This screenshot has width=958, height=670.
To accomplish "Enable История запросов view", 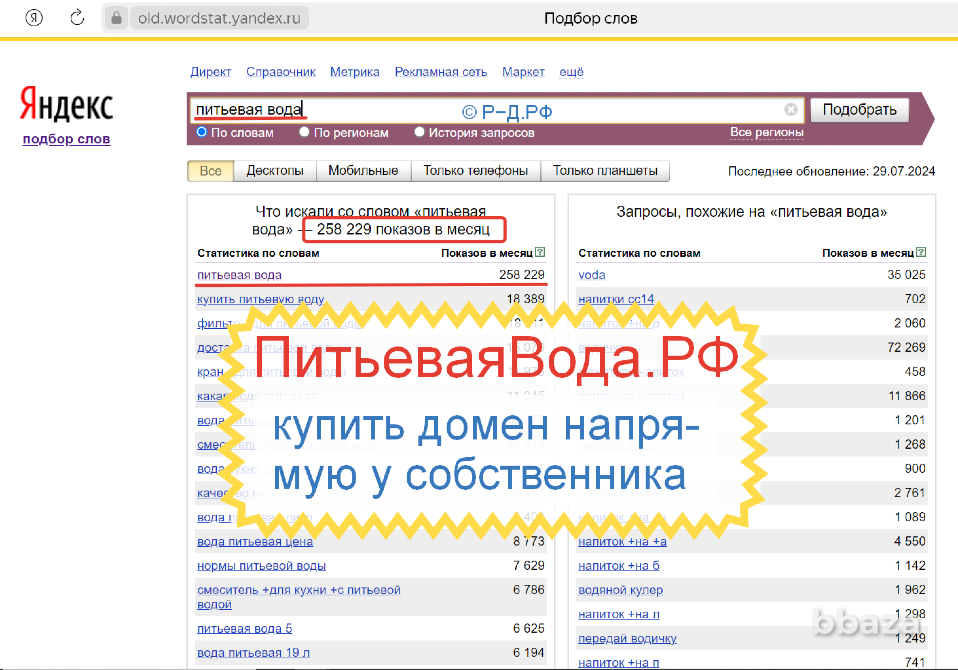I will click(x=419, y=131).
